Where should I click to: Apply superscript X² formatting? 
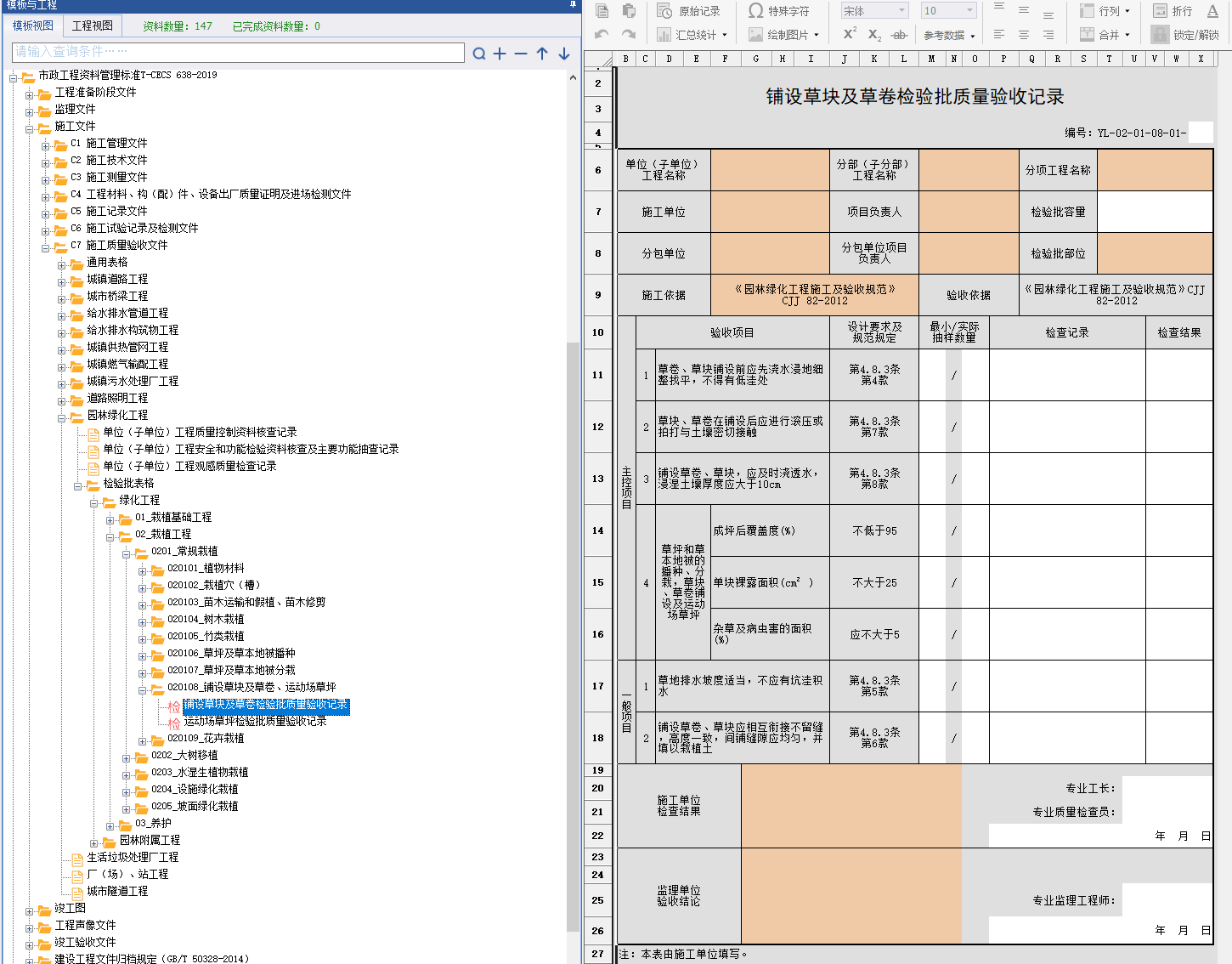coord(850,34)
